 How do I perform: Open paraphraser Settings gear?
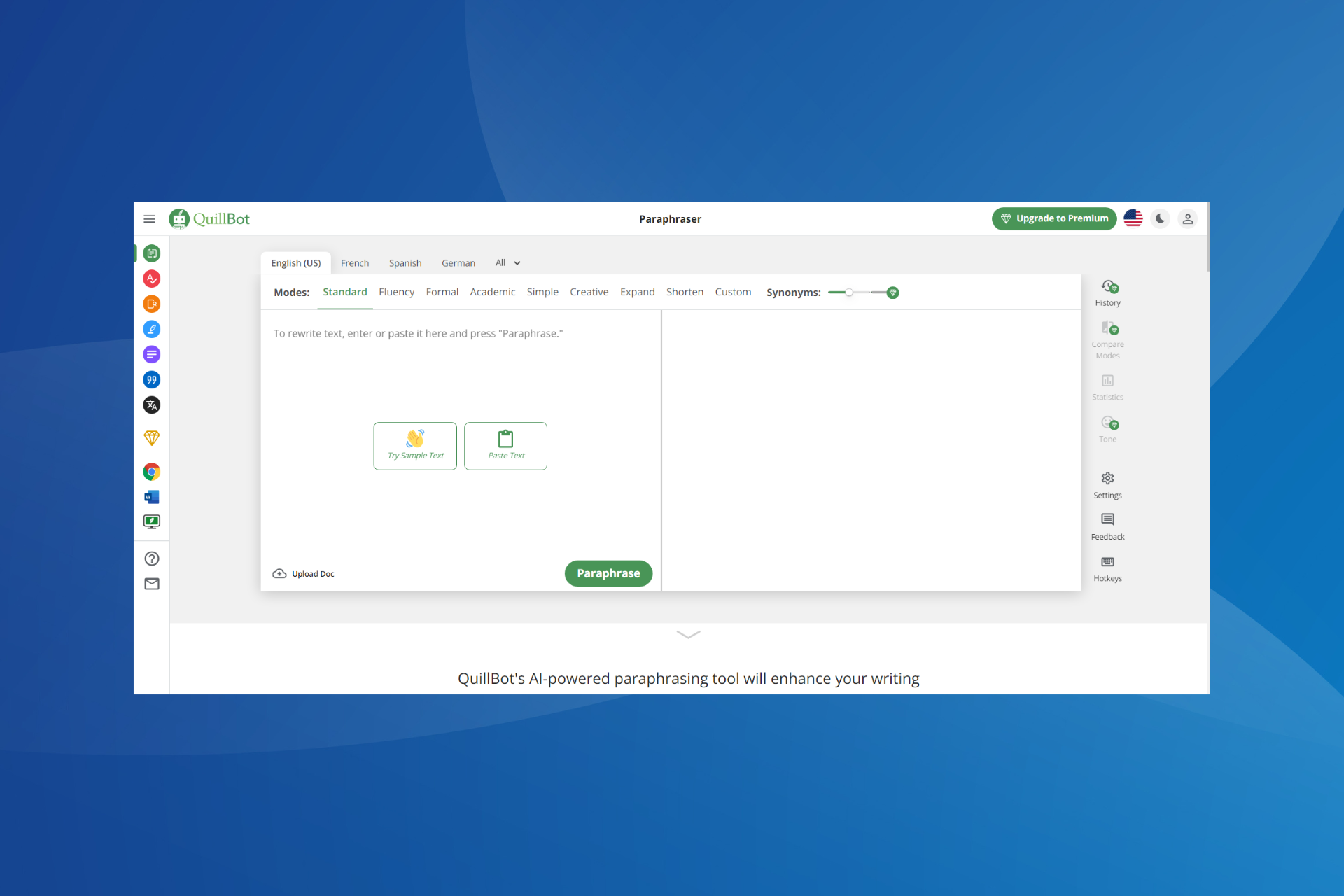pos(1108,485)
